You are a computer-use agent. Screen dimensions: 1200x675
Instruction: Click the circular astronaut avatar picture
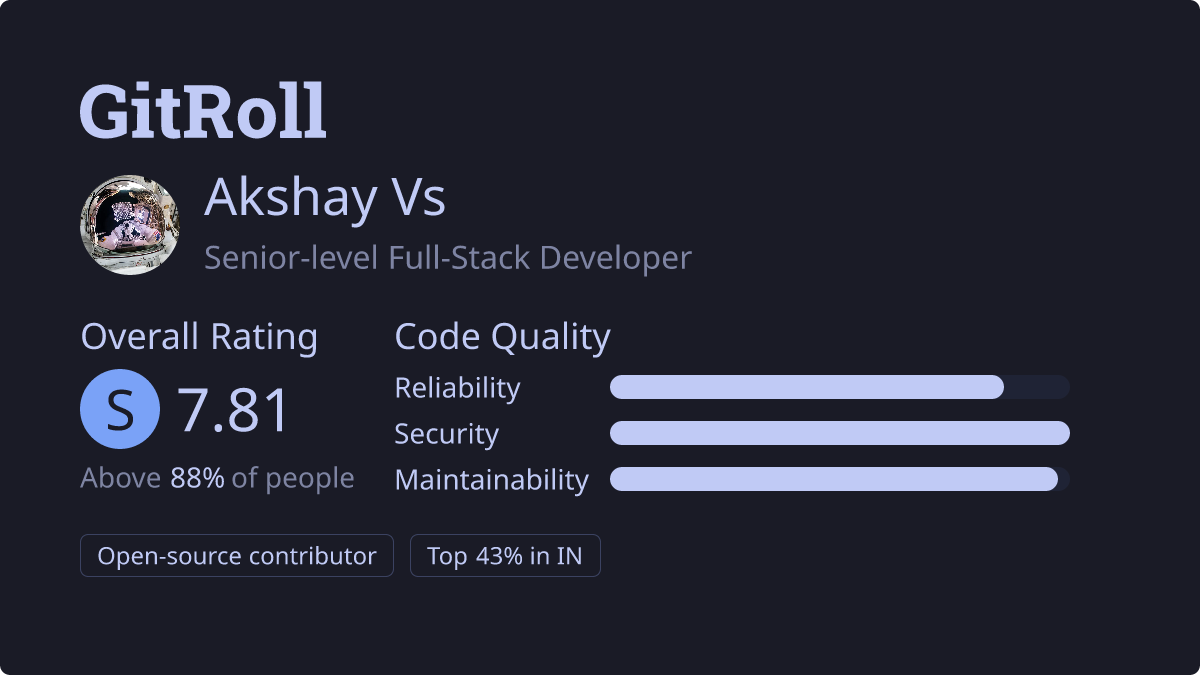tap(130, 225)
